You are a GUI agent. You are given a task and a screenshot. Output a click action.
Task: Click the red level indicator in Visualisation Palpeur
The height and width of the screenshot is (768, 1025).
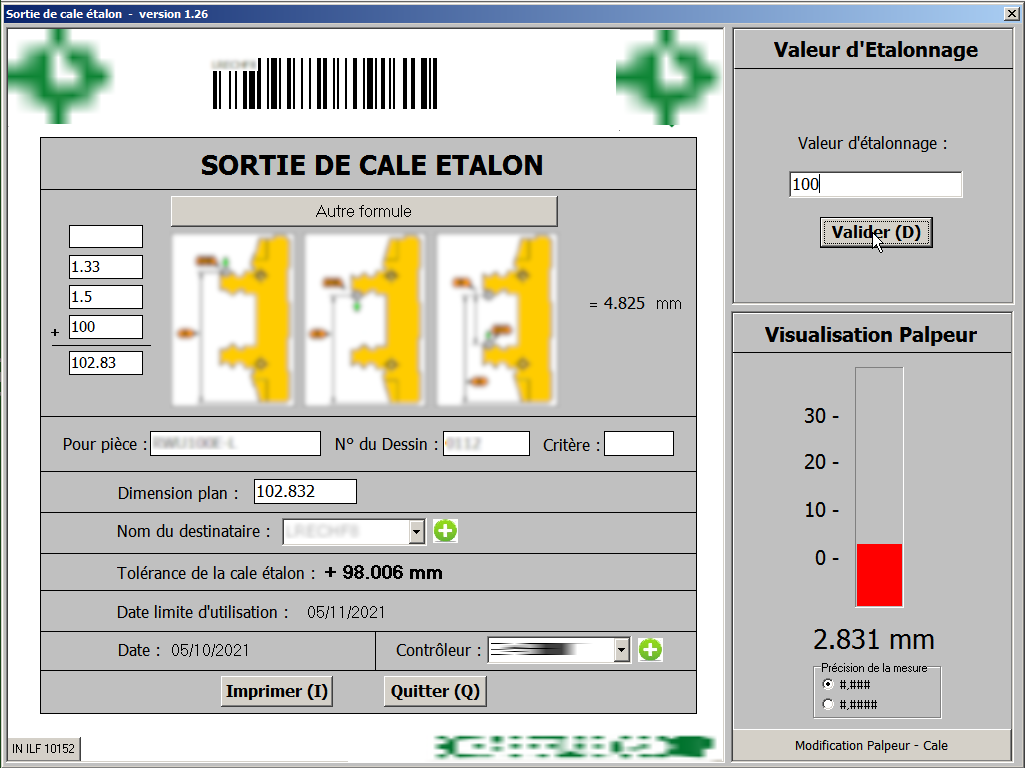click(878, 575)
